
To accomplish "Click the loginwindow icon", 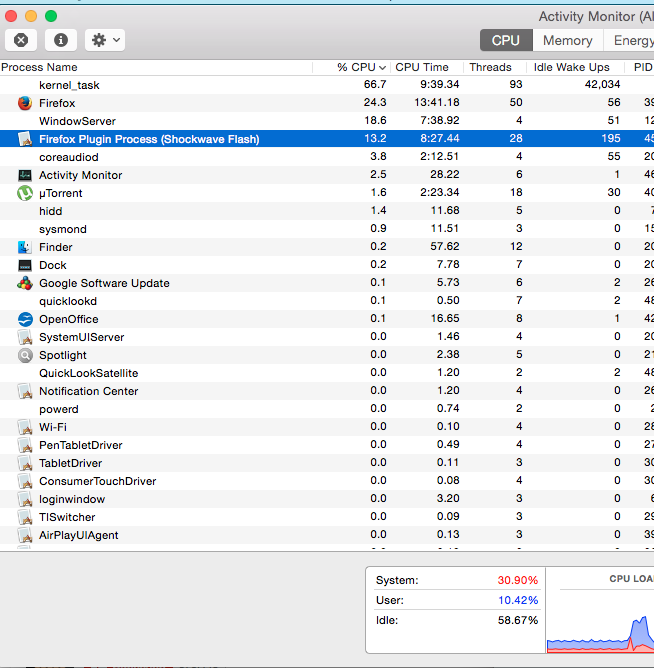I will click(25, 499).
